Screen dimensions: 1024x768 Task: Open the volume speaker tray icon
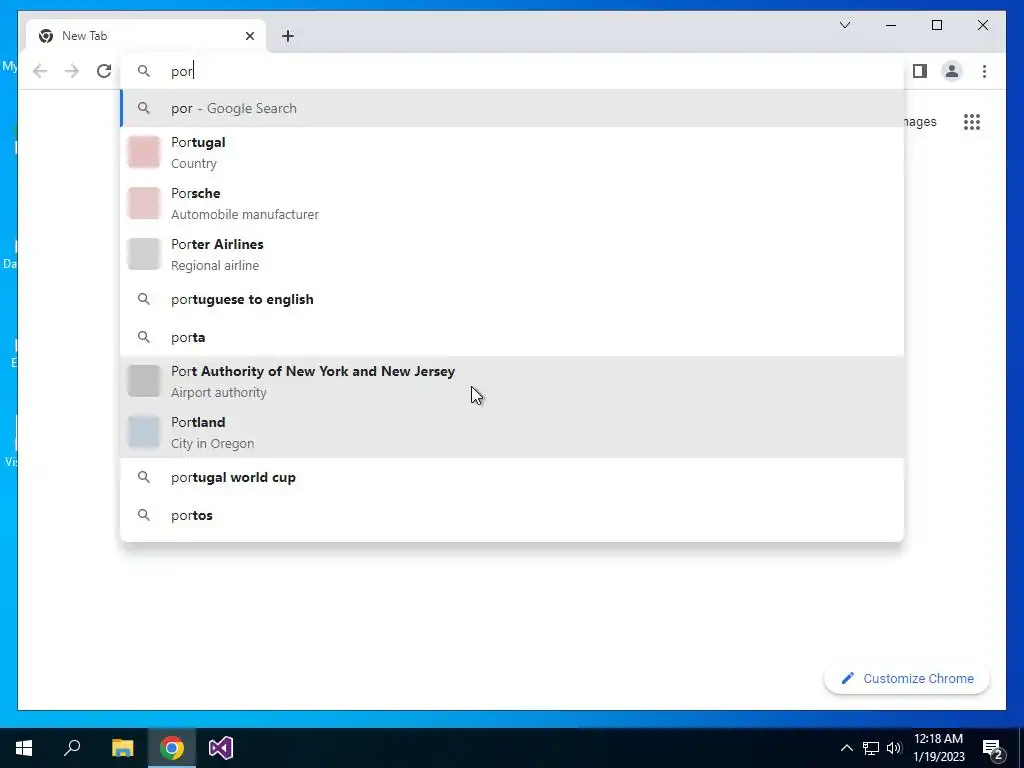[x=894, y=748]
